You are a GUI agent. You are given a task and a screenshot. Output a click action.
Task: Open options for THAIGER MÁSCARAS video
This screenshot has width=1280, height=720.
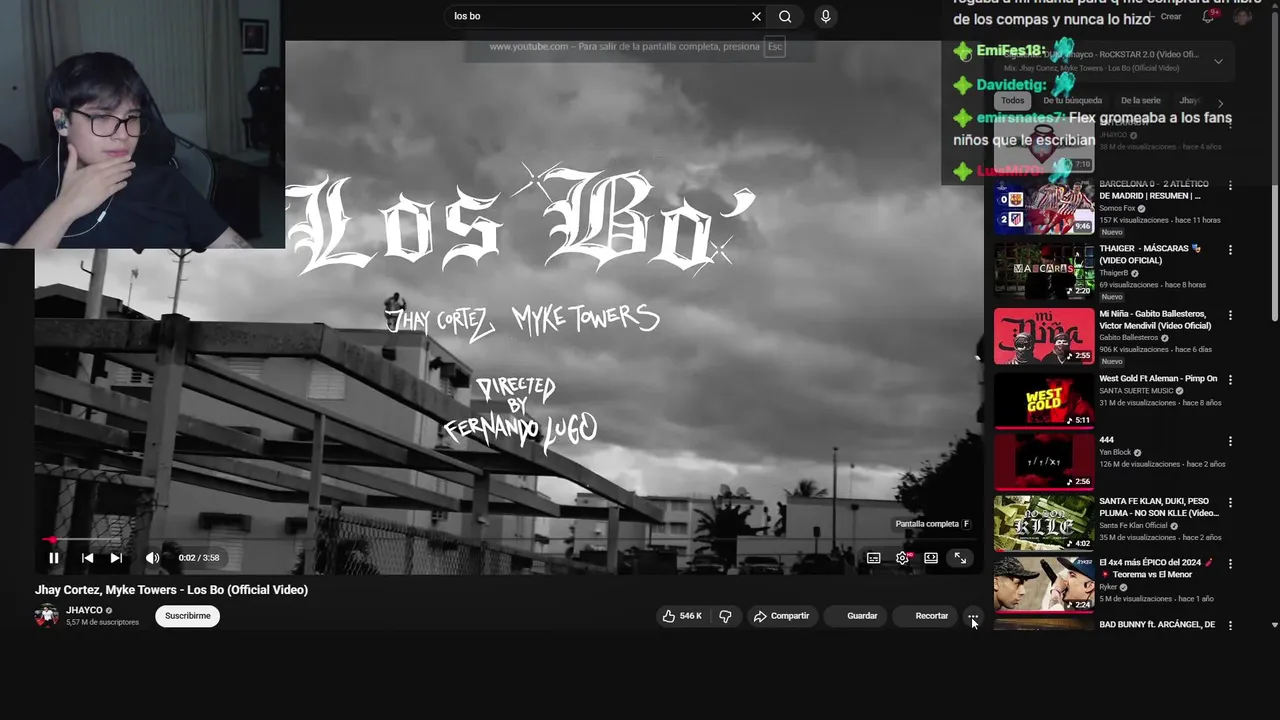(x=1230, y=250)
